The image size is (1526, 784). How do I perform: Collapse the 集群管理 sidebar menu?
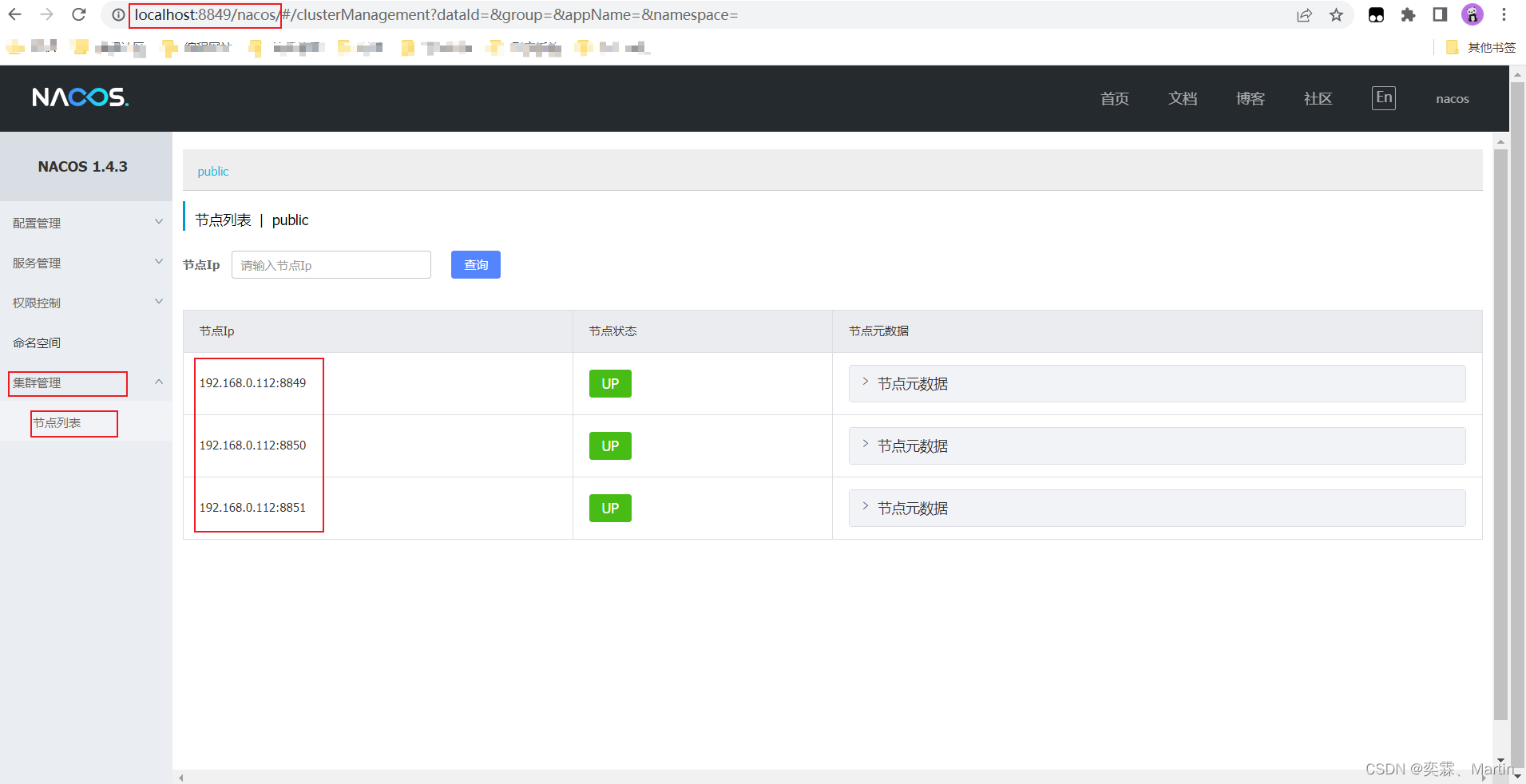point(85,382)
